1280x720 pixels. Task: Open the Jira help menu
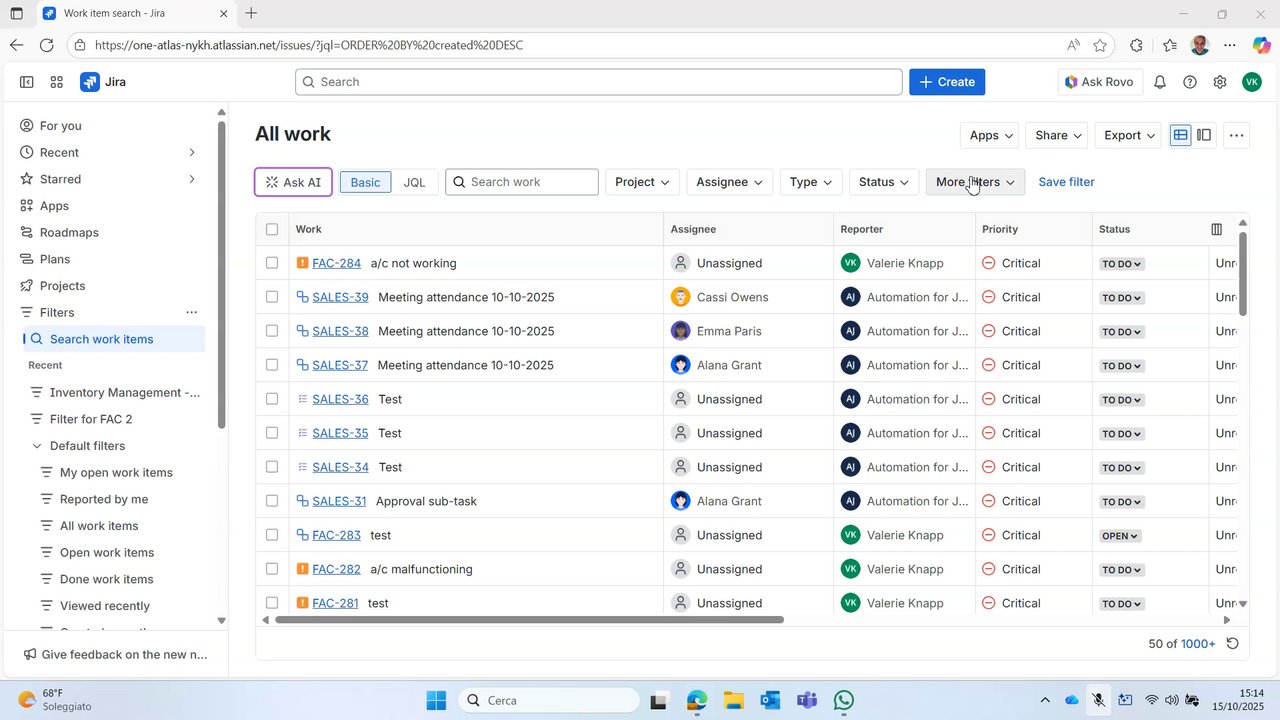[x=1190, y=82]
